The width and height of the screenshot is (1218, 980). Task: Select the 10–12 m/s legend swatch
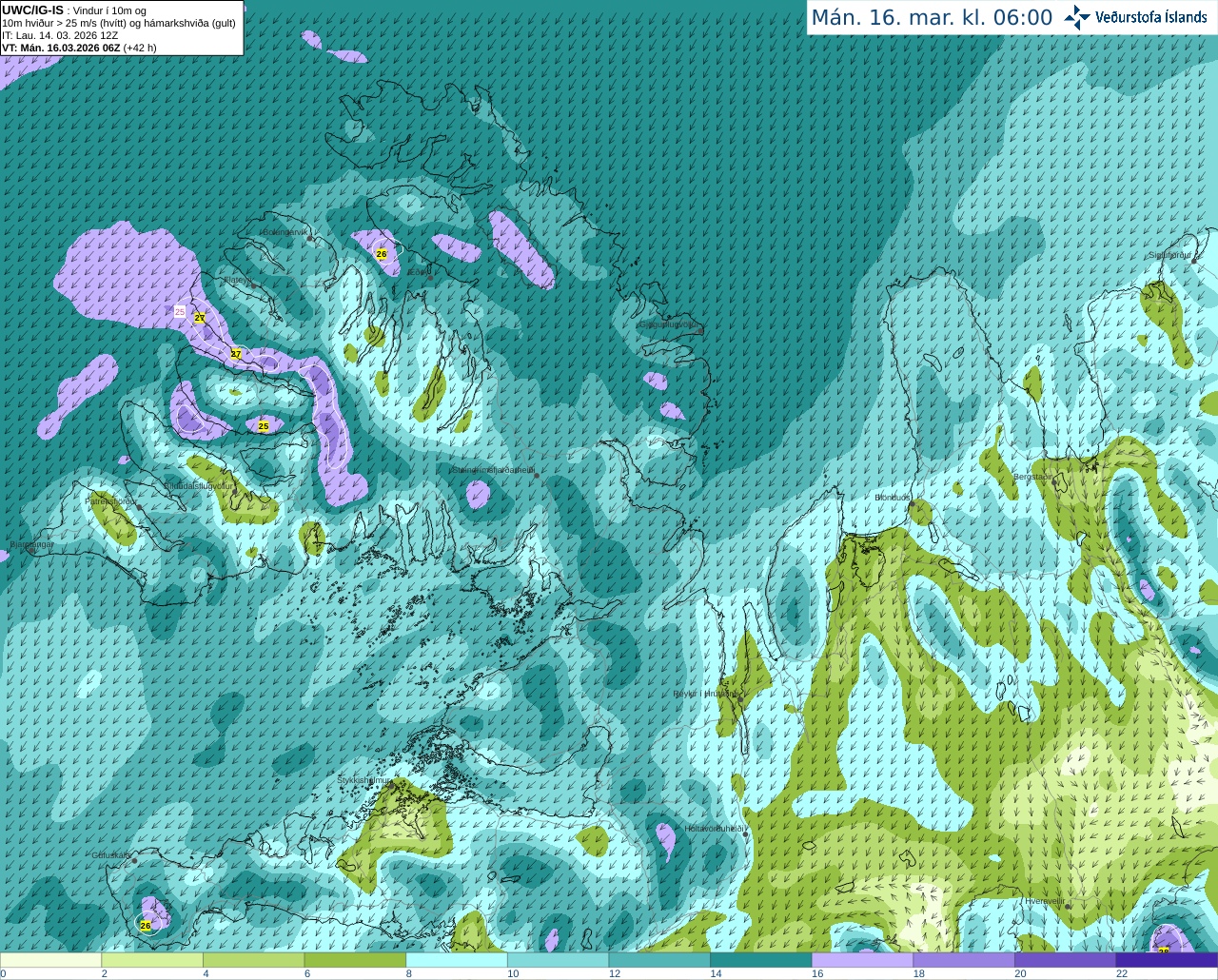click(x=558, y=959)
